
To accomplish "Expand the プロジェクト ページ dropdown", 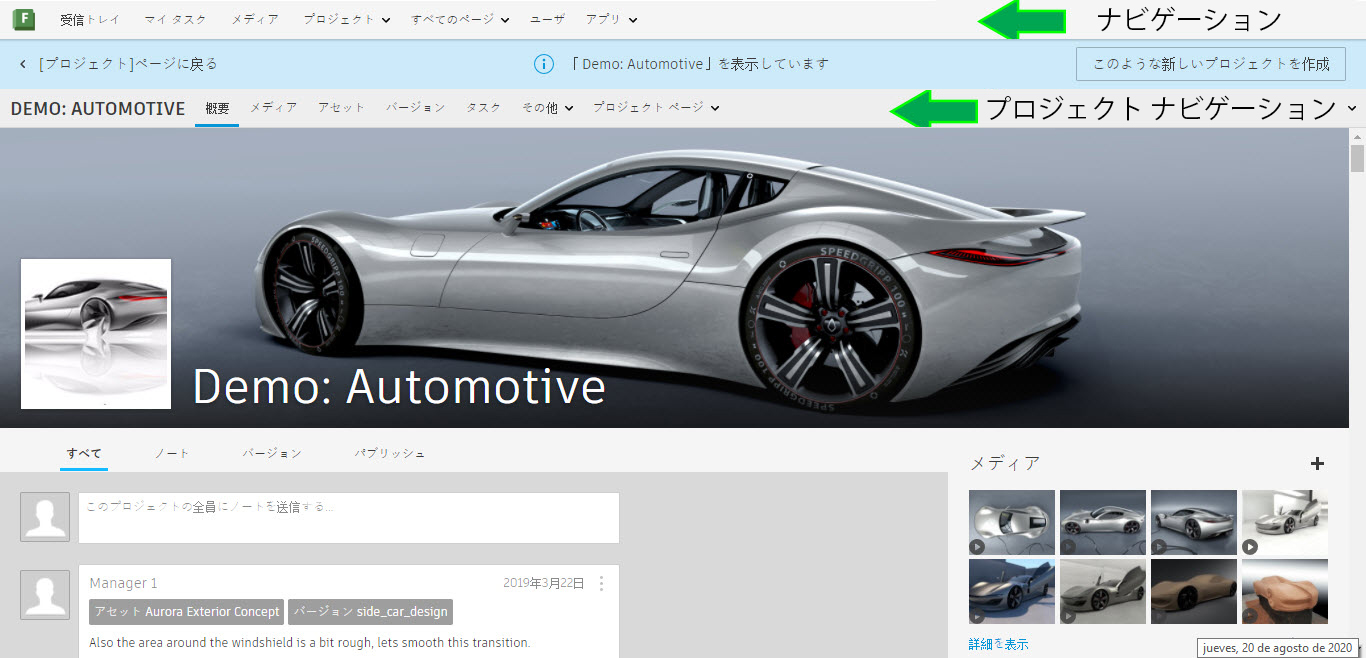I will point(656,108).
